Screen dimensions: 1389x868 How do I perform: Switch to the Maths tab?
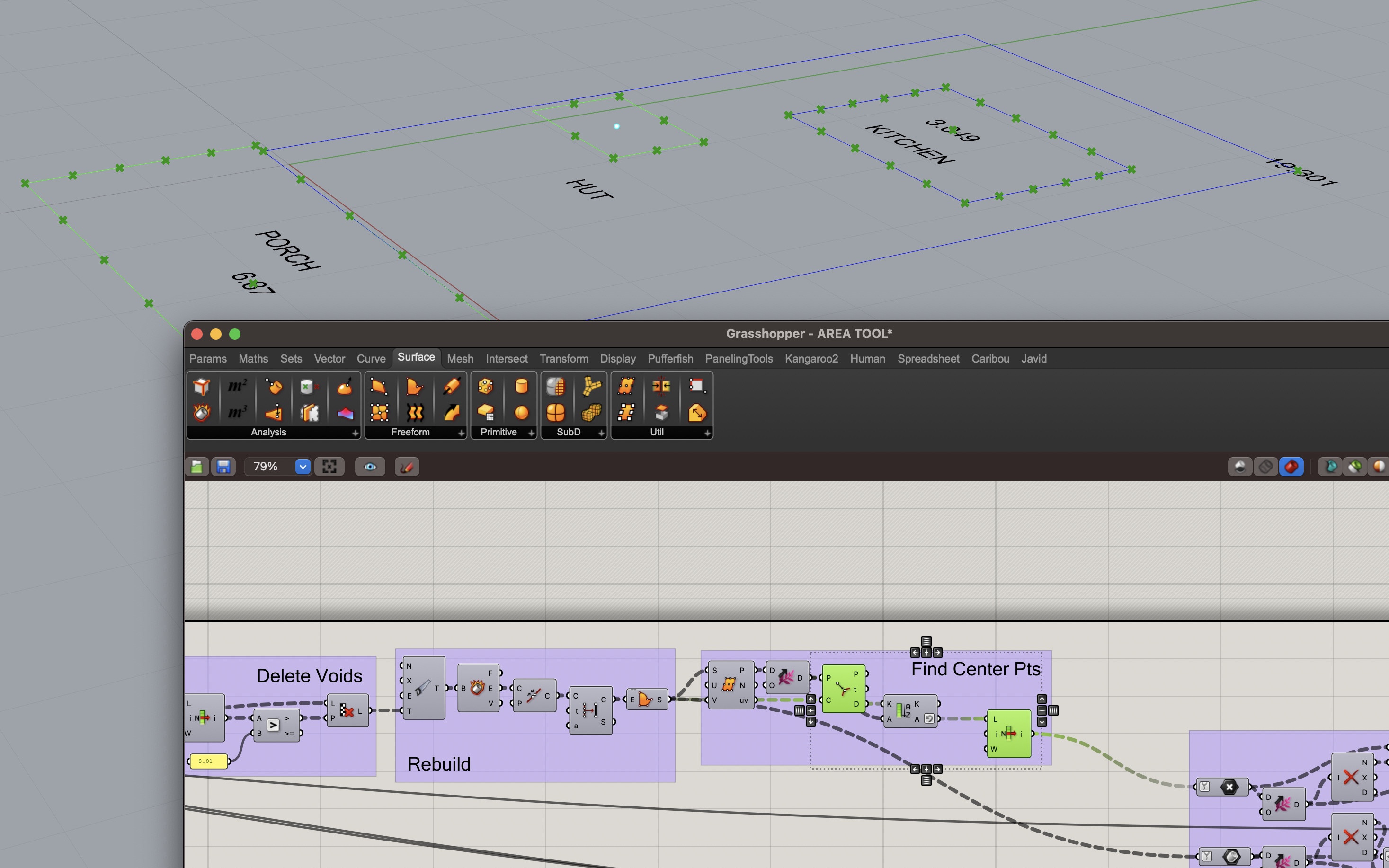tap(253, 359)
